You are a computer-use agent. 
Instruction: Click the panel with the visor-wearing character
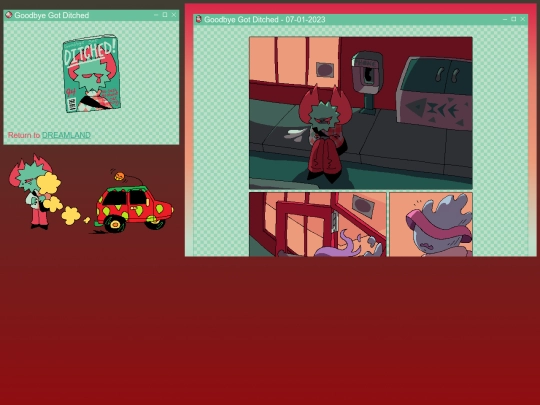(x=431, y=224)
